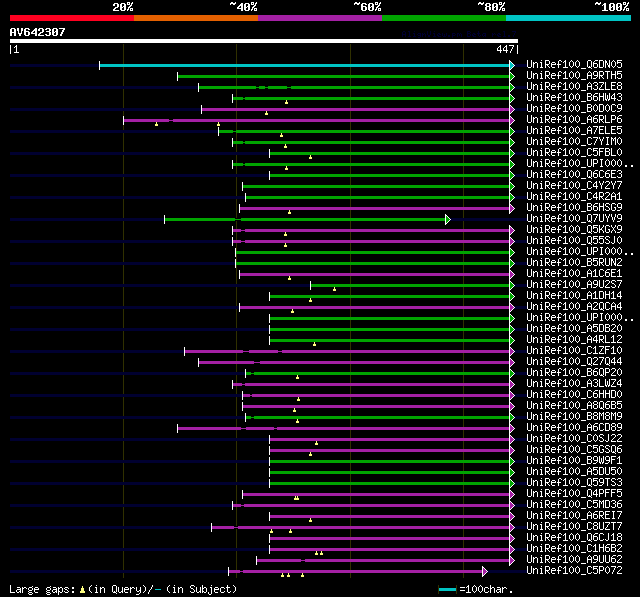Click the green ~80% identity legend segment
640x597 pixels.
pyautogui.click(x=444, y=18)
